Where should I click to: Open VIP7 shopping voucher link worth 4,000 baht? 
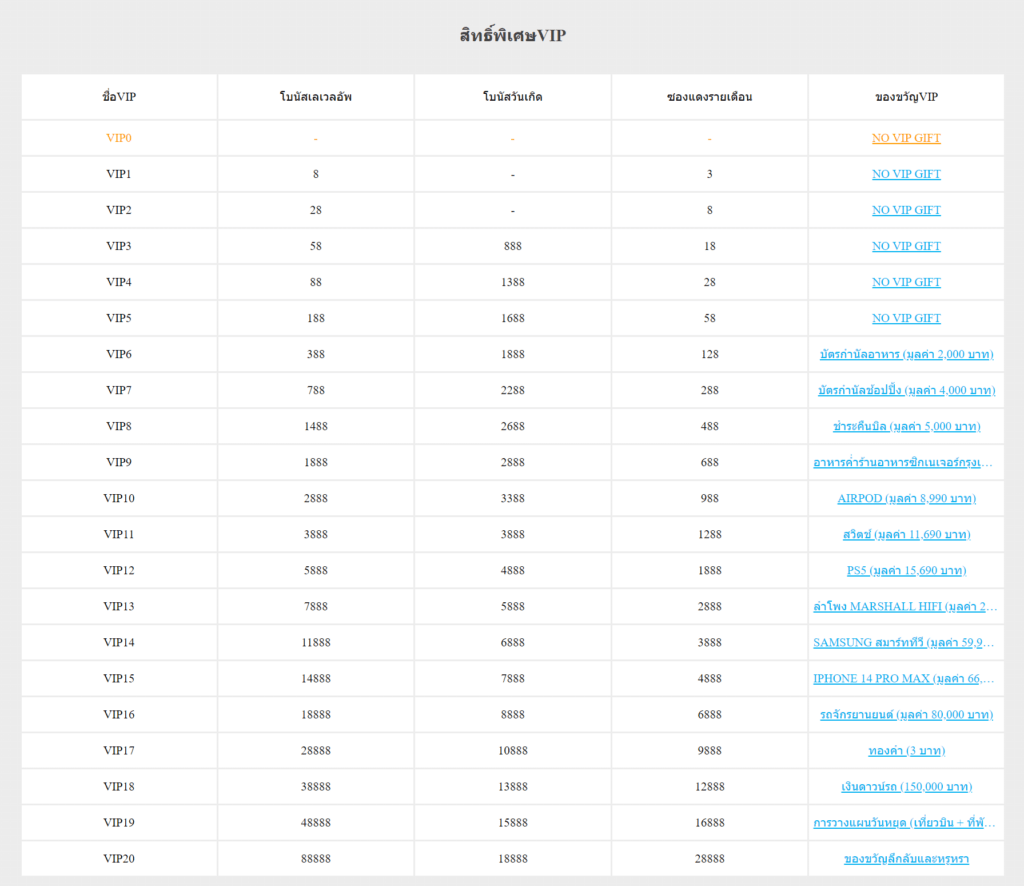906,390
